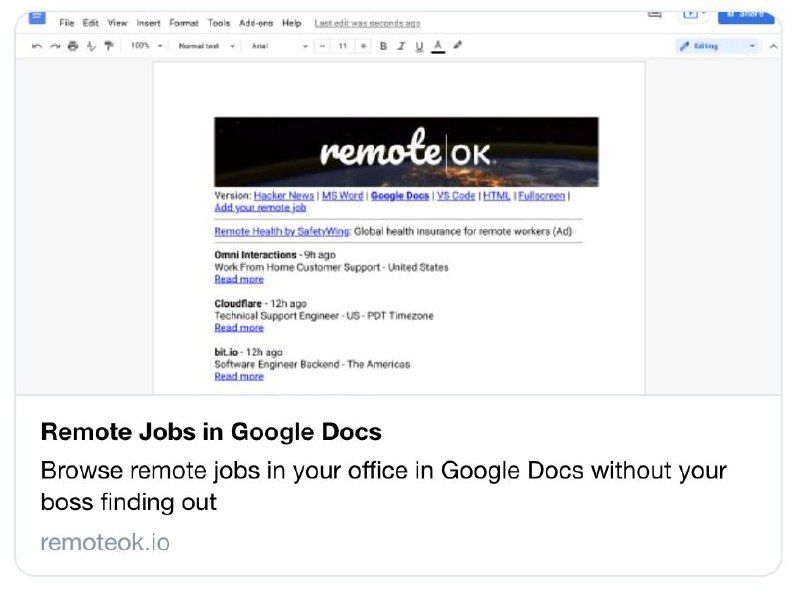Screen dimensions: 800x596
Task: Open the Edit menu
Action: pyautogui.click(x=90, y=23)
